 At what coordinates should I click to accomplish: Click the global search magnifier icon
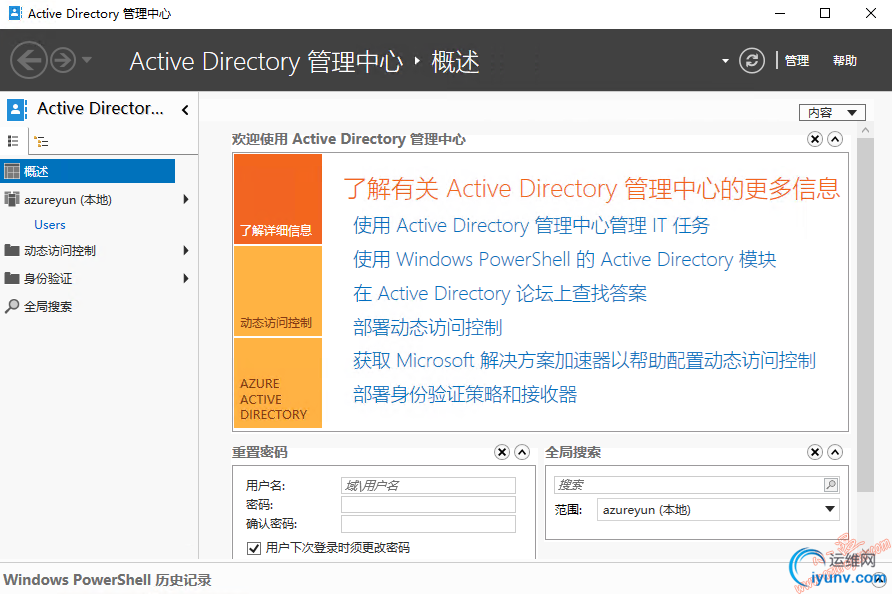coord(830,485)
